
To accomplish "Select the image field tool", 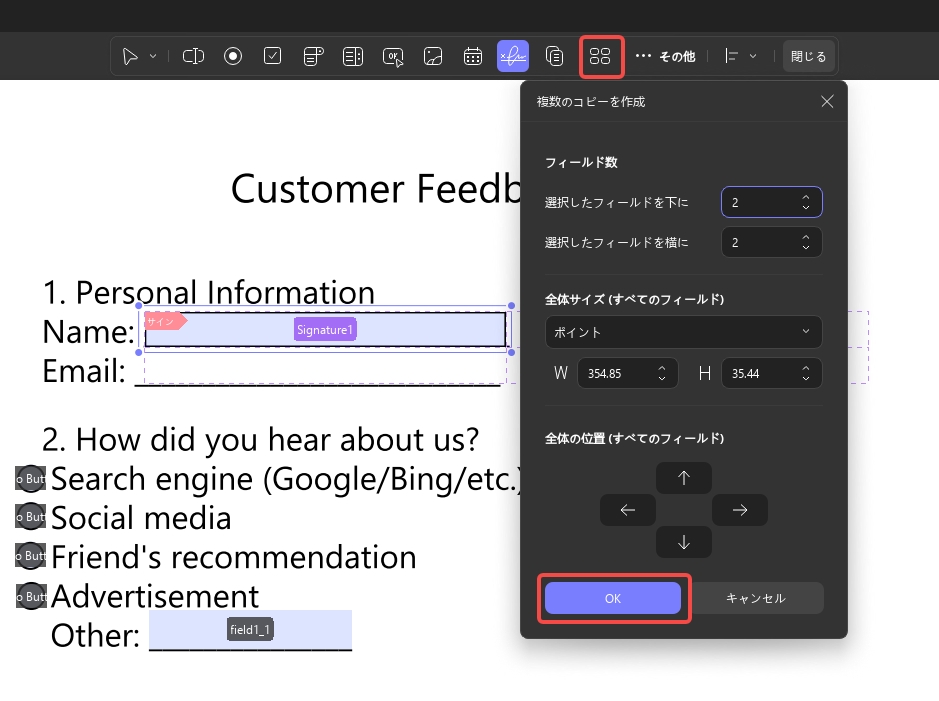I will coord(433,56).
